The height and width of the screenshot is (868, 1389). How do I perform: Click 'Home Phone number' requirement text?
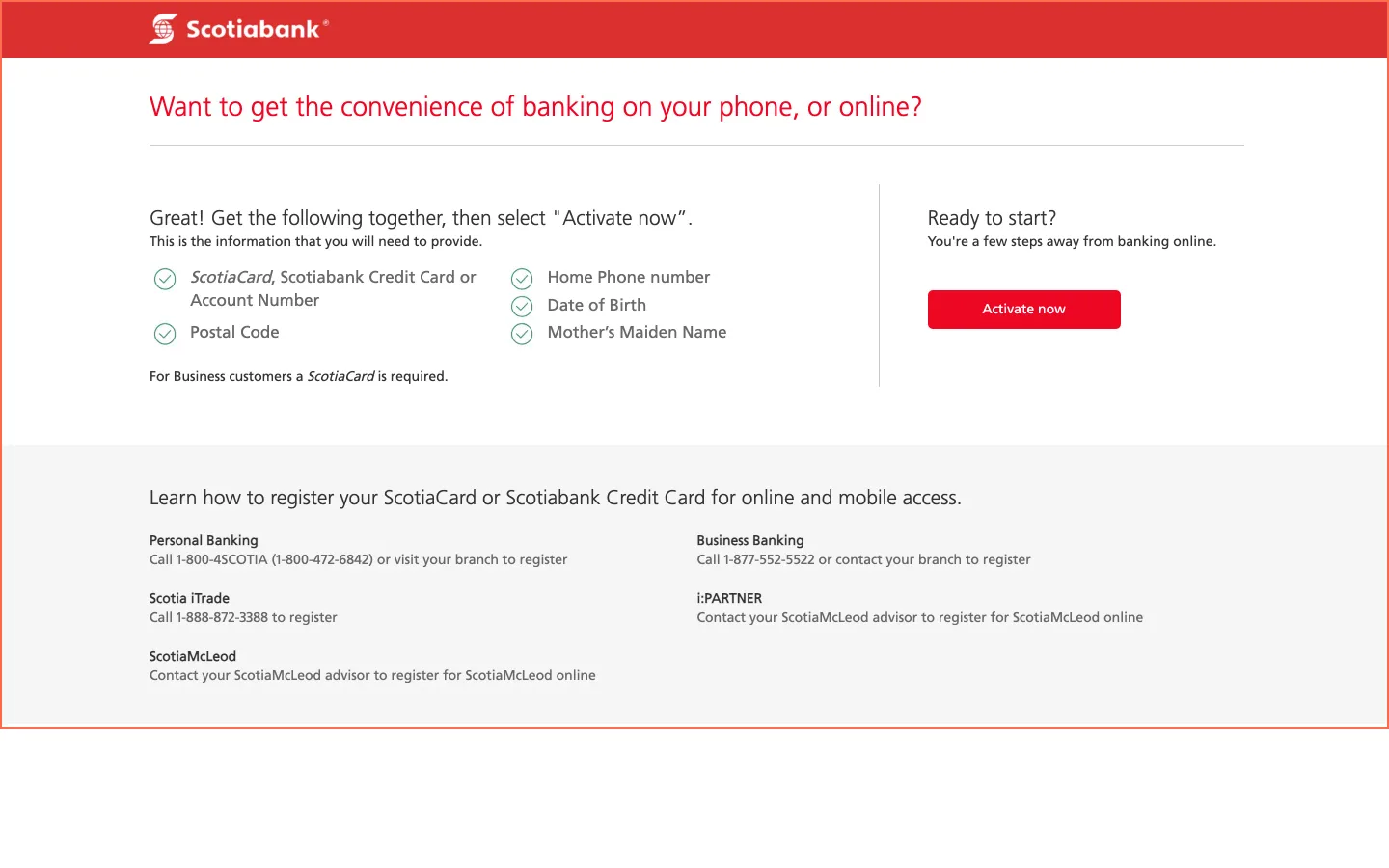[x=628, y=277]
